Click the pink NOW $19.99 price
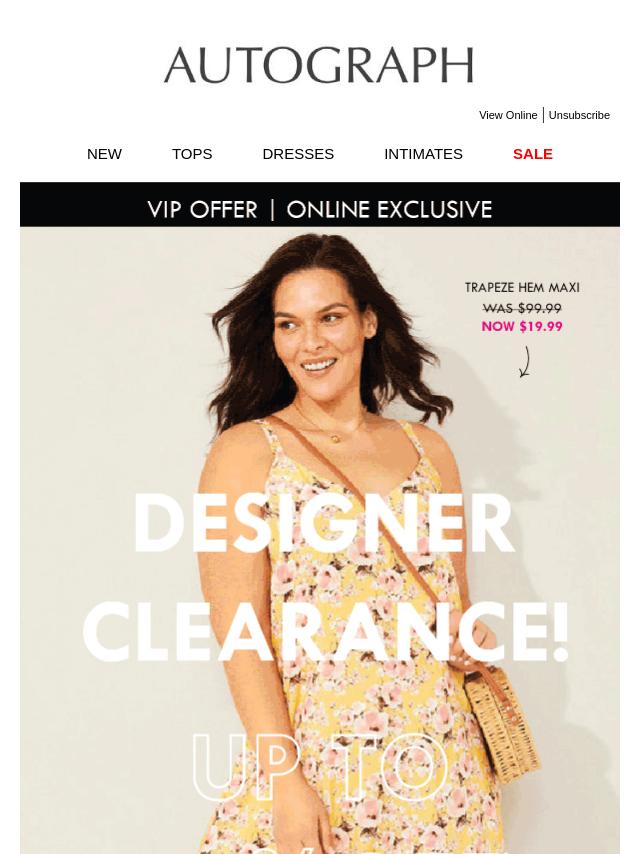Image resolution: width=640 pixels, height=854 pixels. [x=522, y=326]
